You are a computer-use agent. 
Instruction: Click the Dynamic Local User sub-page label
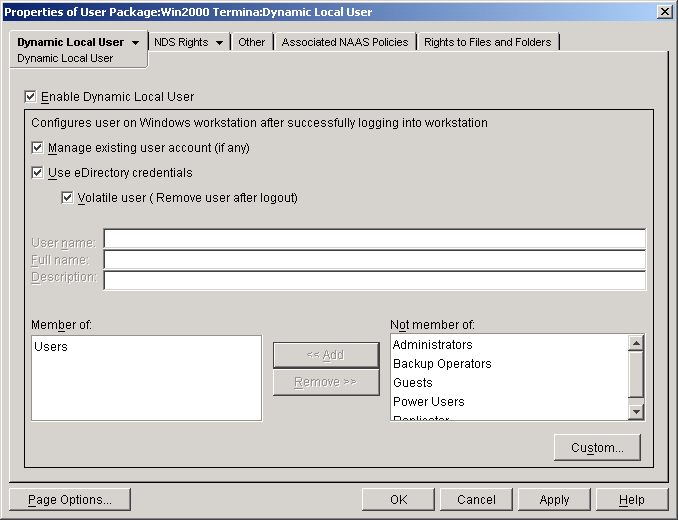click(x=65, y=58)
